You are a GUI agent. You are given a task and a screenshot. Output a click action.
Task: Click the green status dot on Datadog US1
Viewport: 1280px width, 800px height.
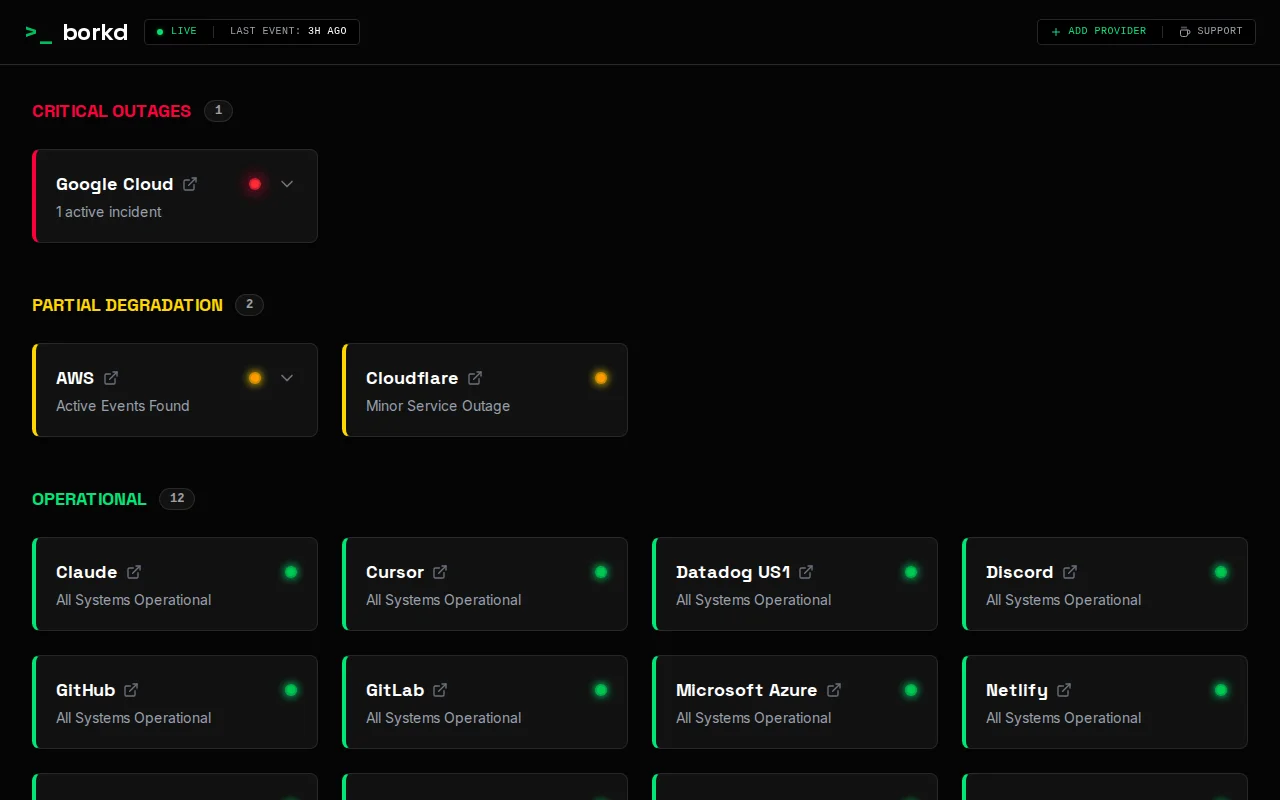pyautogui.click(x=911, y=572)
